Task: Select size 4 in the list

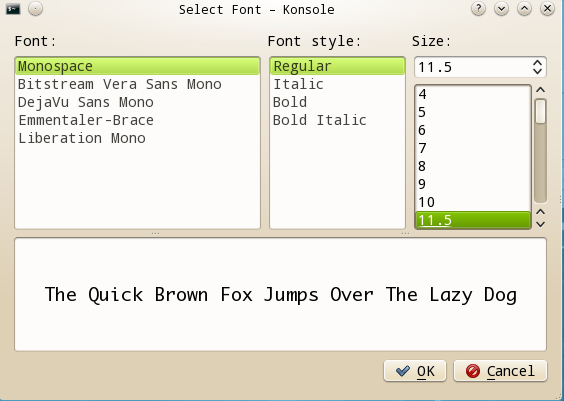Action: (473, 94)
